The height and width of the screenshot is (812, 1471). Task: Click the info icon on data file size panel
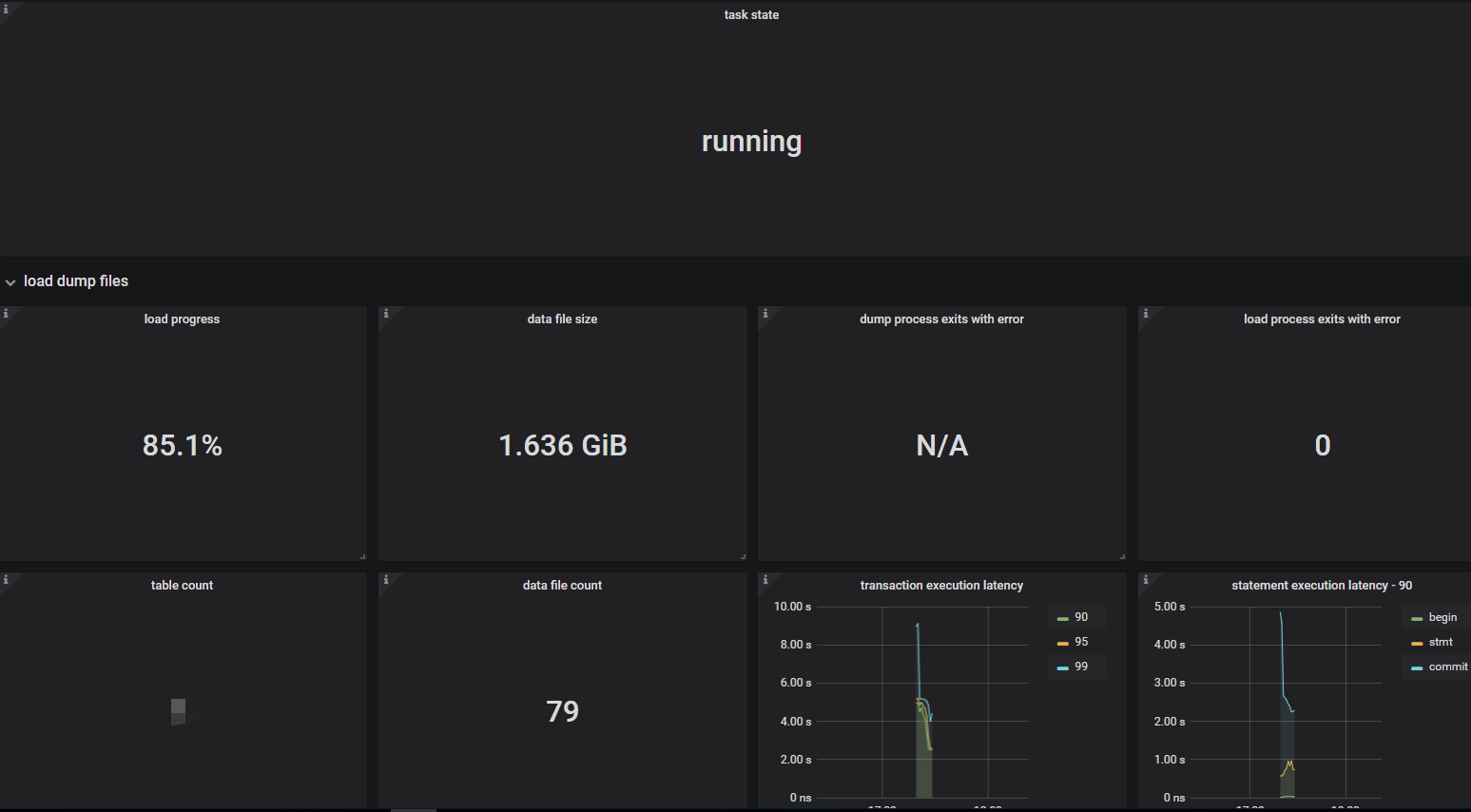point(385,313)
